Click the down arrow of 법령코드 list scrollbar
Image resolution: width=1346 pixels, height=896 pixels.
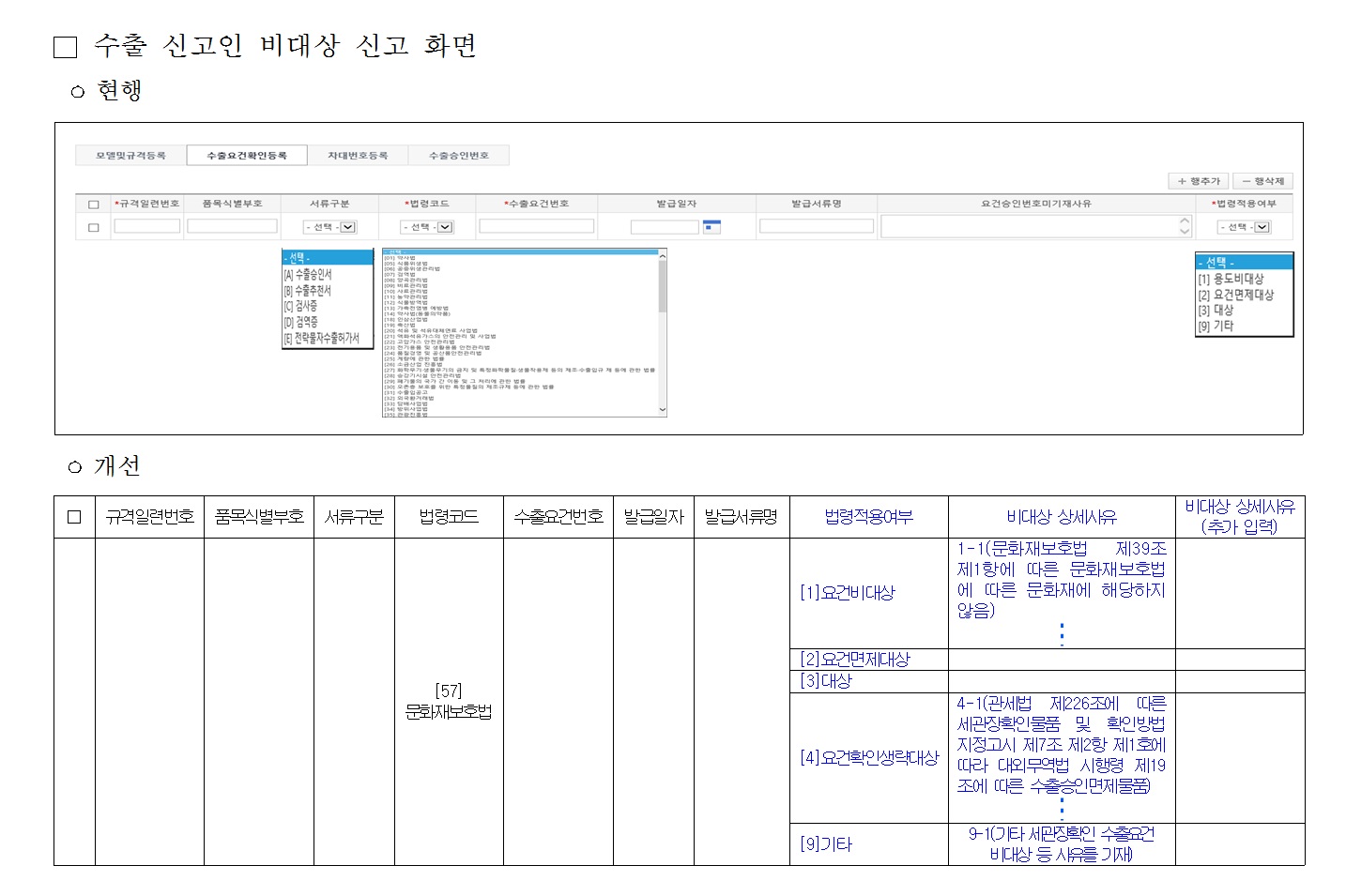(x=663, y=410)
